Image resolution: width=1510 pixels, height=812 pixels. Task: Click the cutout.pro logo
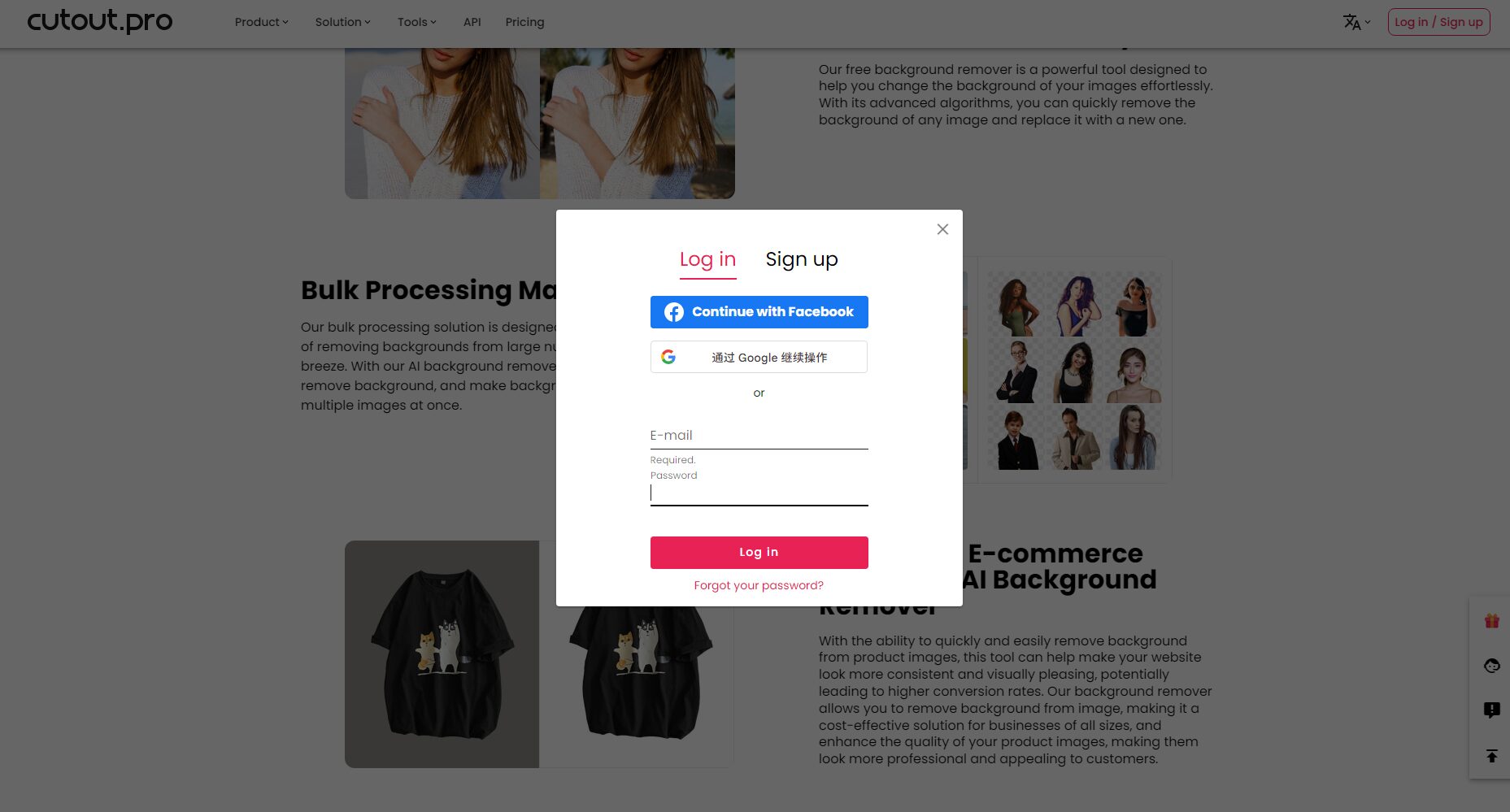click(100, 21)
